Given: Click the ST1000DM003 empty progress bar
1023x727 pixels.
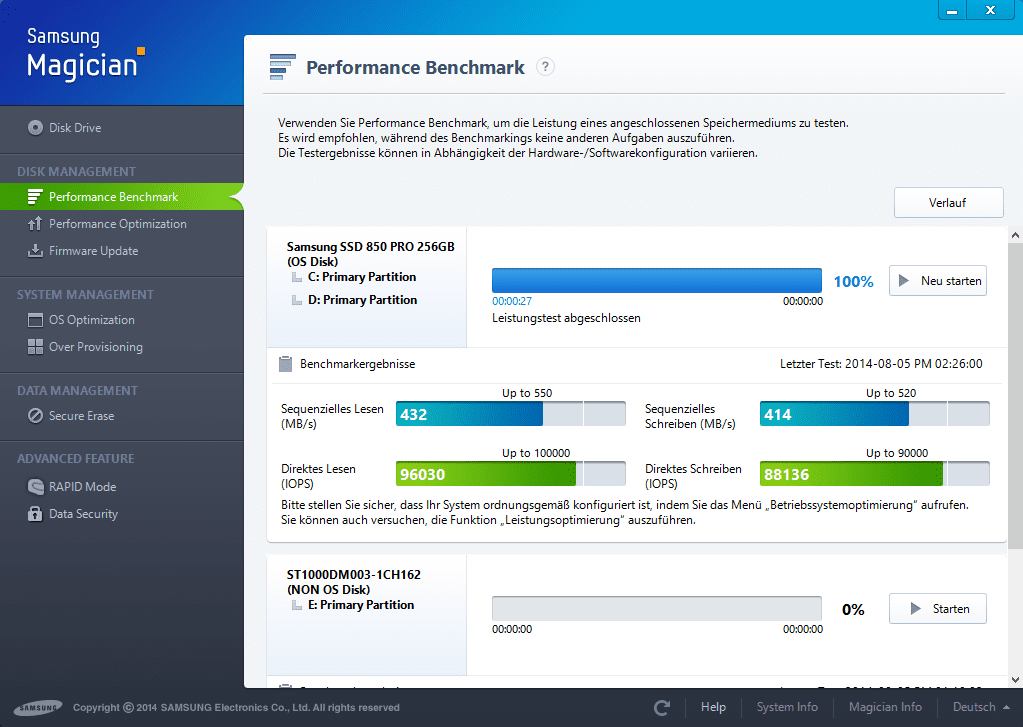Looking at the screenshot, I should point(656,608).
